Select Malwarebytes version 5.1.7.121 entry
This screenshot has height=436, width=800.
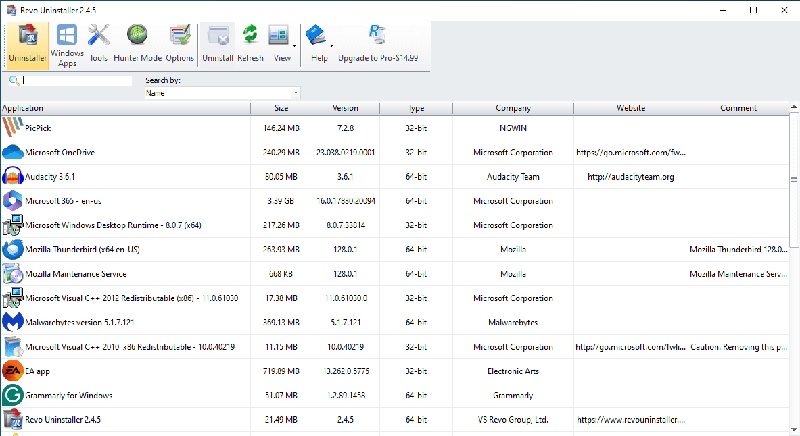pos(80,322)
